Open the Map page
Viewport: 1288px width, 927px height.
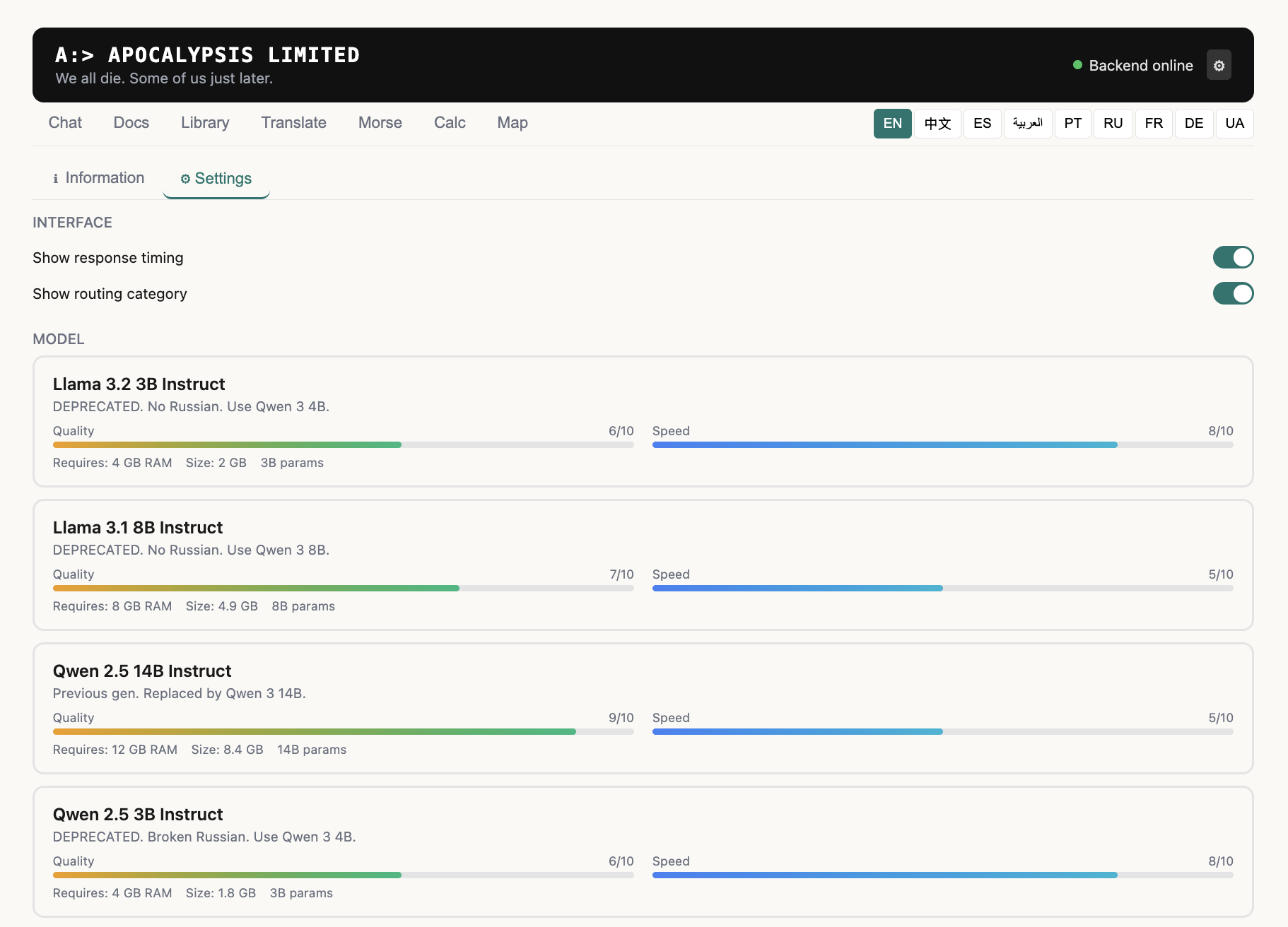(x=512, y=122)
